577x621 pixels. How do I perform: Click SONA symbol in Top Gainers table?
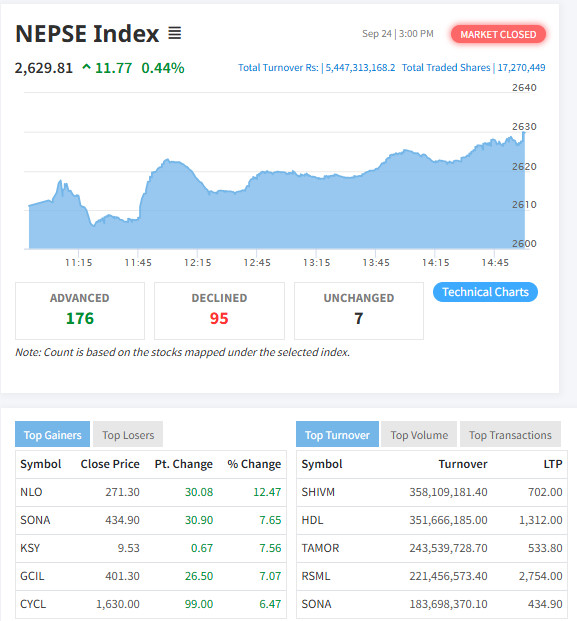click(35, 520)
